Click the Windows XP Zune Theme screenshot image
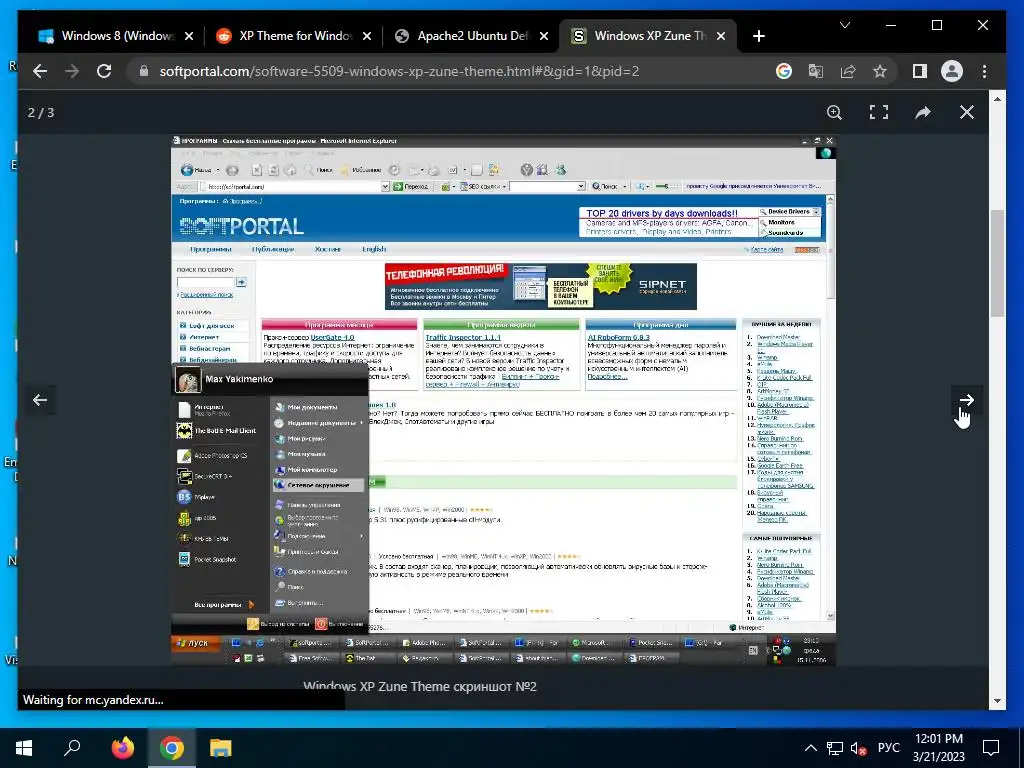Viewport: 1024px width, 768px height. coord(504,400)
